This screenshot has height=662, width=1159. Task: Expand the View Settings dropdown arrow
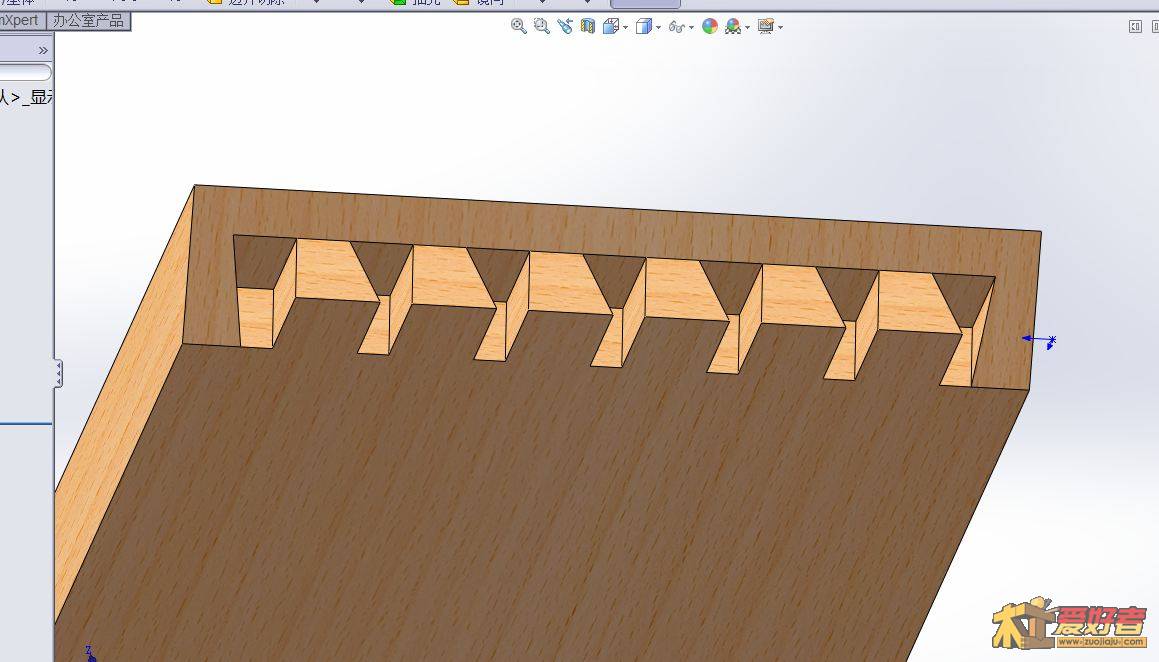(x=781, y=27)
